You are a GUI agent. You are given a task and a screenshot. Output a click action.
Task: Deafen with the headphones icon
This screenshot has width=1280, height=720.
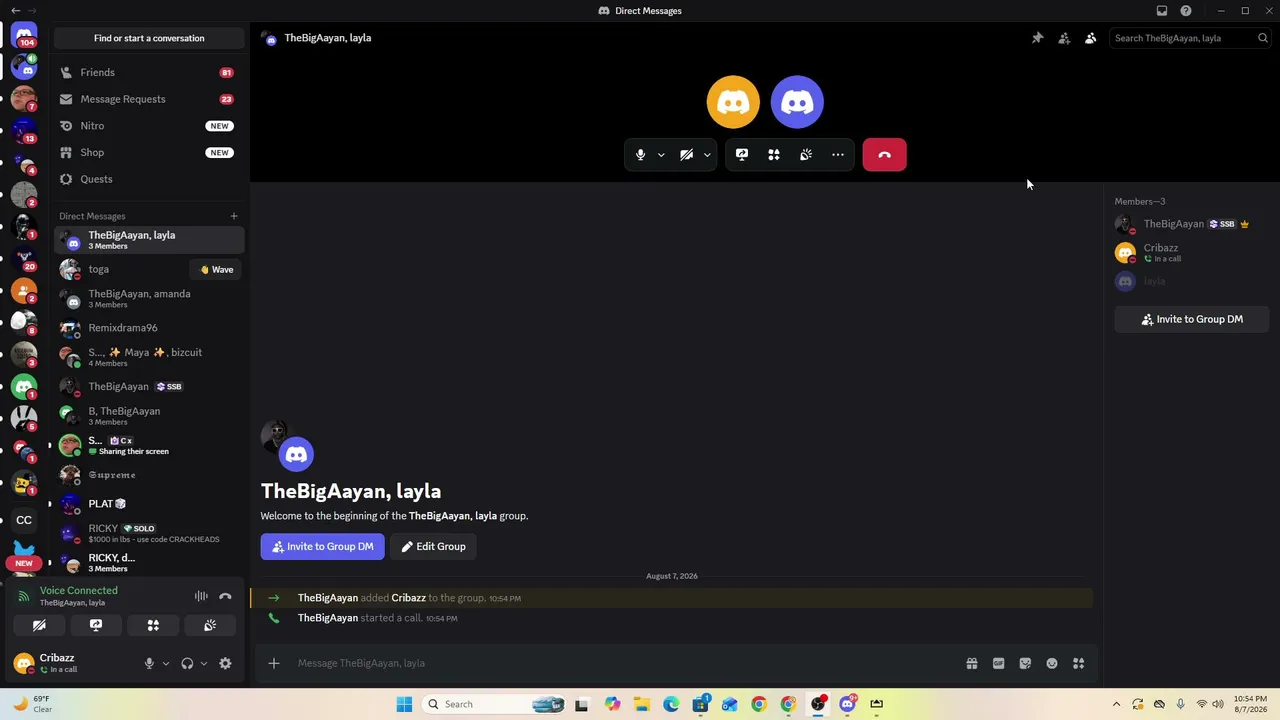pos(187,663)
